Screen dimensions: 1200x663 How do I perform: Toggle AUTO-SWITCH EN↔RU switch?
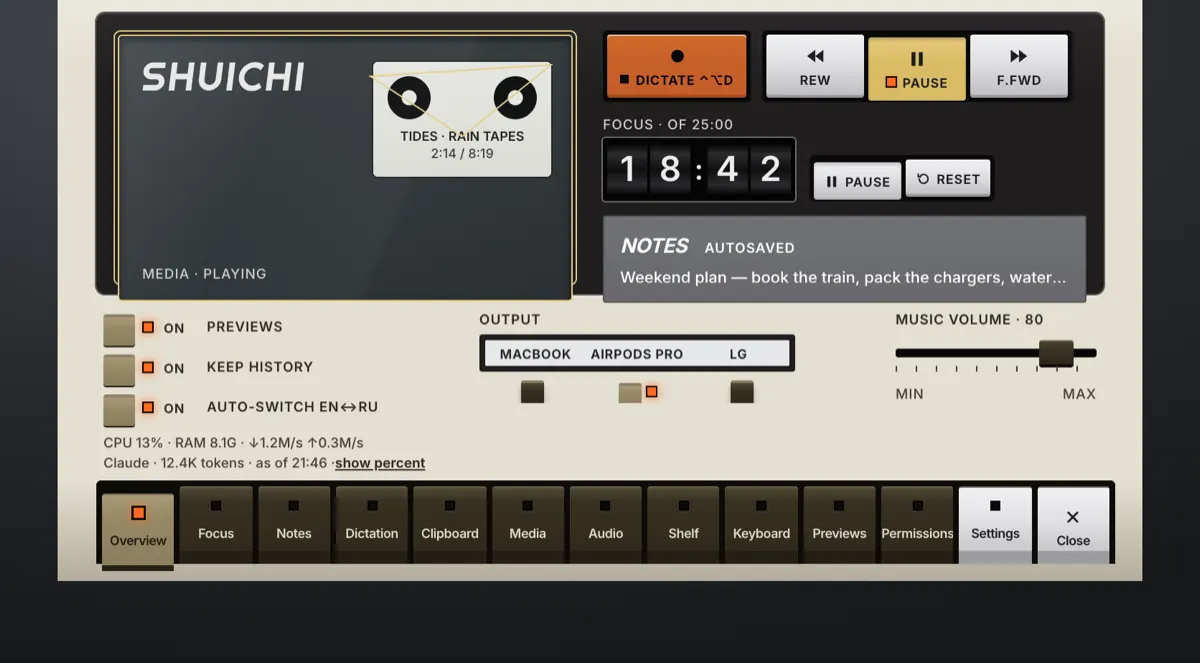pos(119,410)
